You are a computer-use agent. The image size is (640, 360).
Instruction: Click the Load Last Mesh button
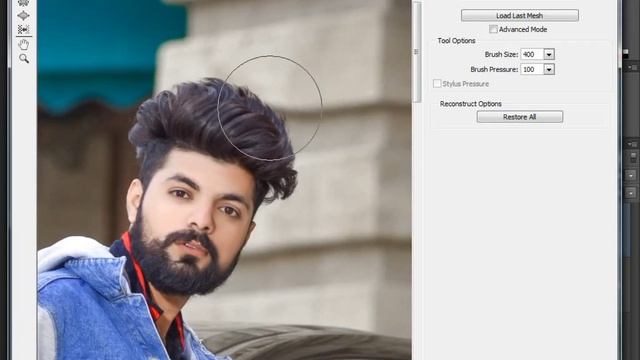(520, 16)
